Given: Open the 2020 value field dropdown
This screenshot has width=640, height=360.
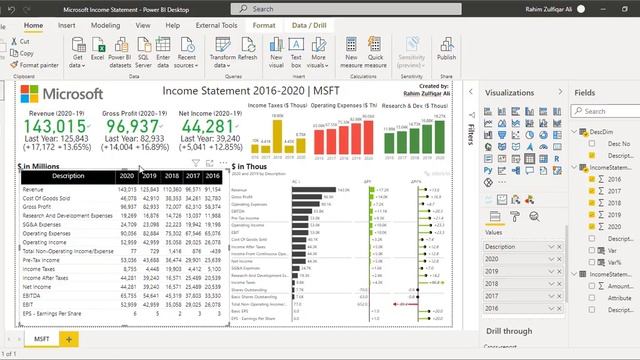Looking at the screenshot, I should (551, 259).
